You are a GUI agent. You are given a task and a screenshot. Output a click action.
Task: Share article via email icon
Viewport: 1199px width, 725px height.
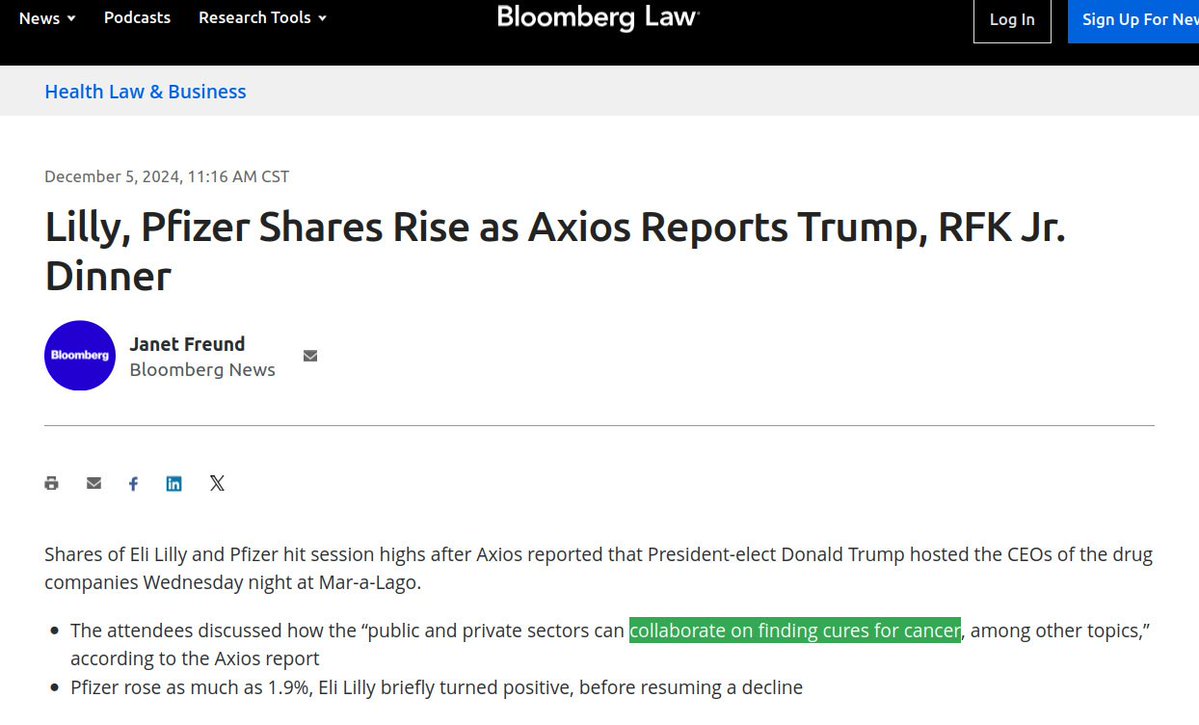94,484
